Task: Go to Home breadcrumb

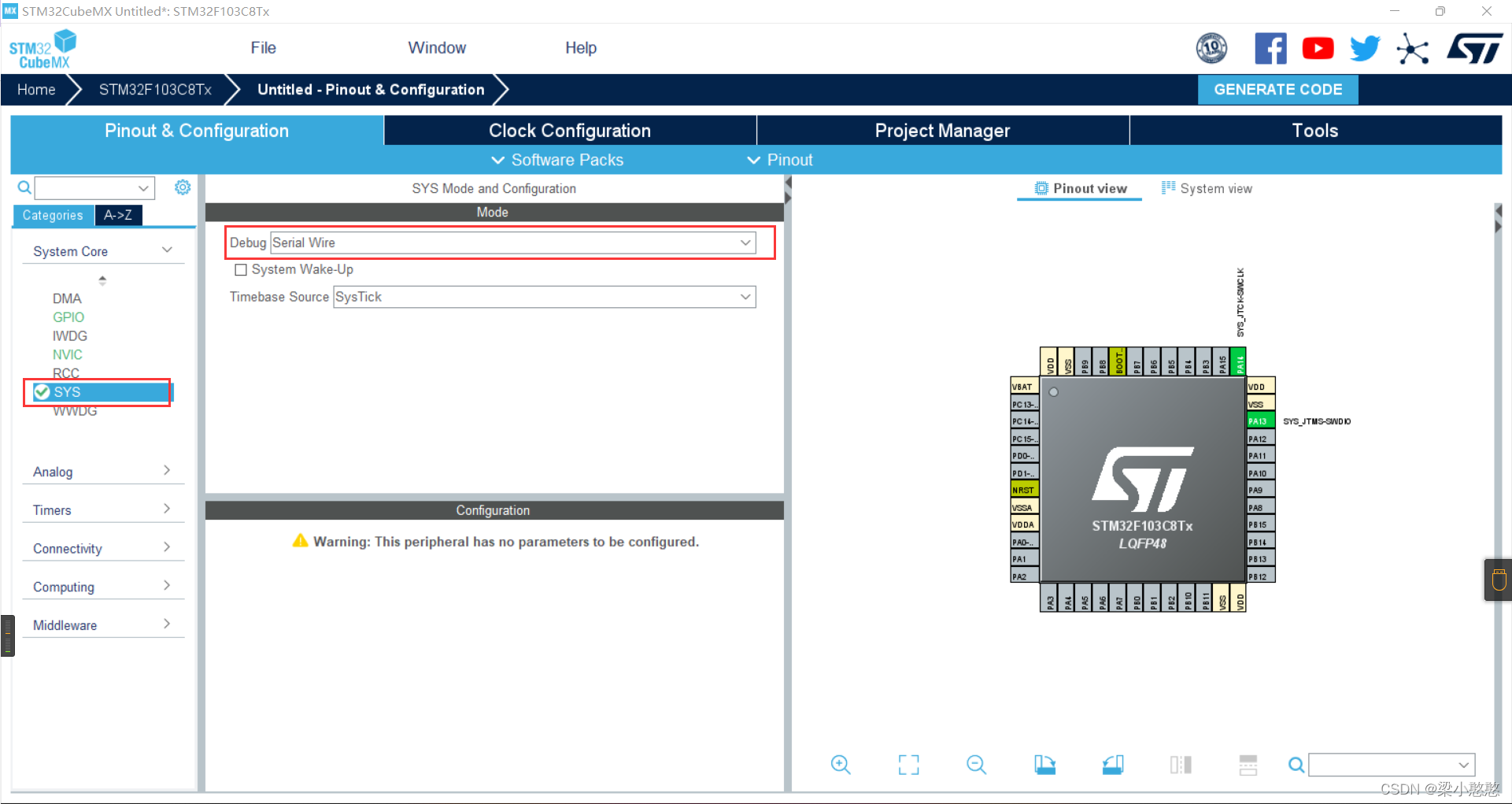Action: click(36, 90)
